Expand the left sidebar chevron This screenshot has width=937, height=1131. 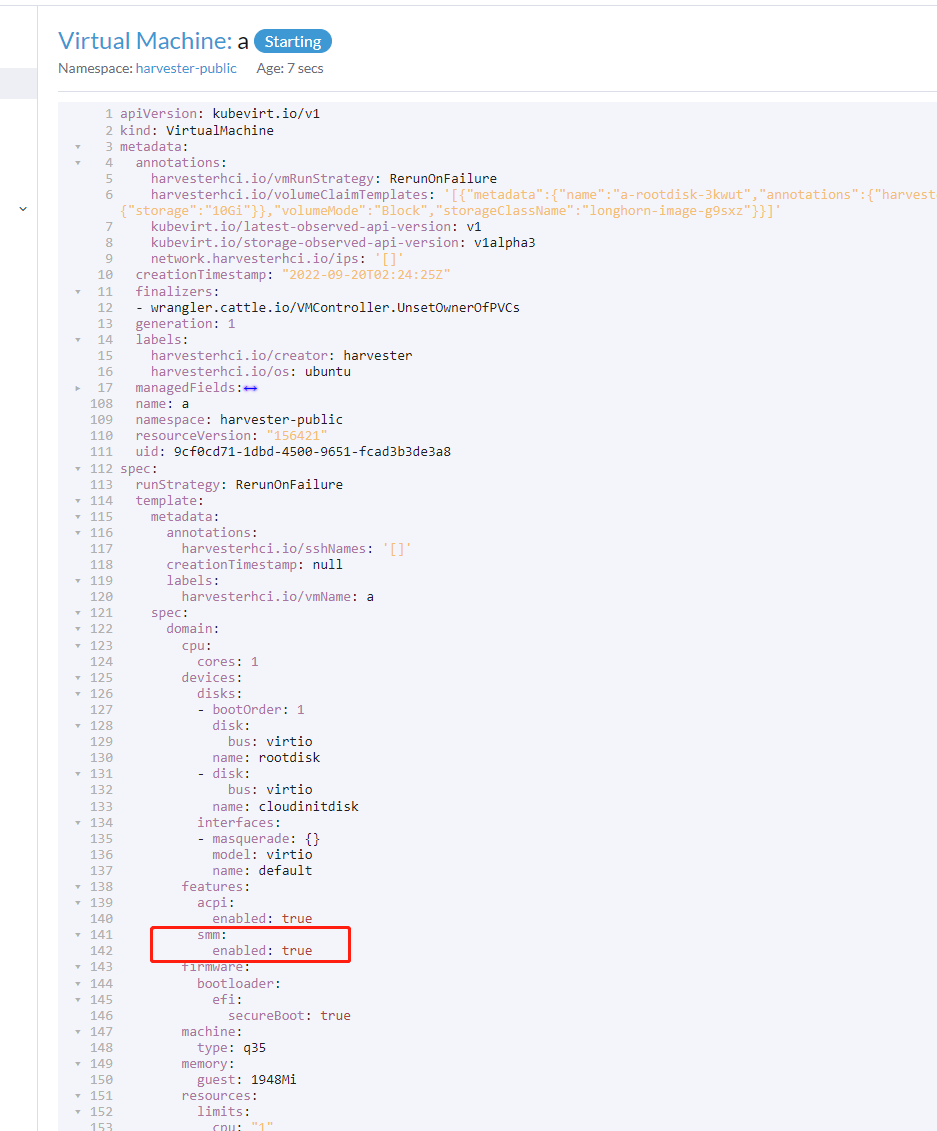pos(23,208)
